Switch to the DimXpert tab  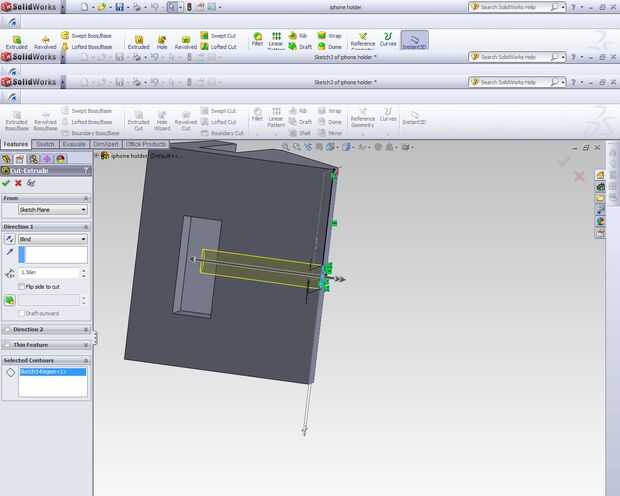[106, 144]
